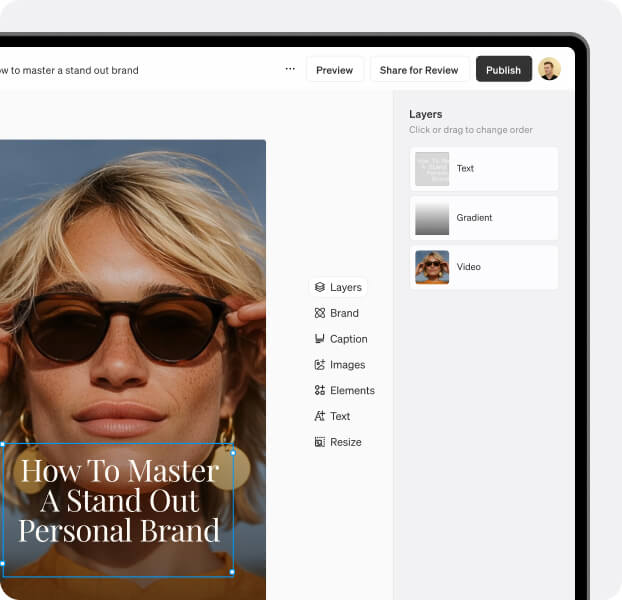Screen dimensions: 622x600
Task: Click the Images icon
Action: pyautogui.click(x=320, y=365)
